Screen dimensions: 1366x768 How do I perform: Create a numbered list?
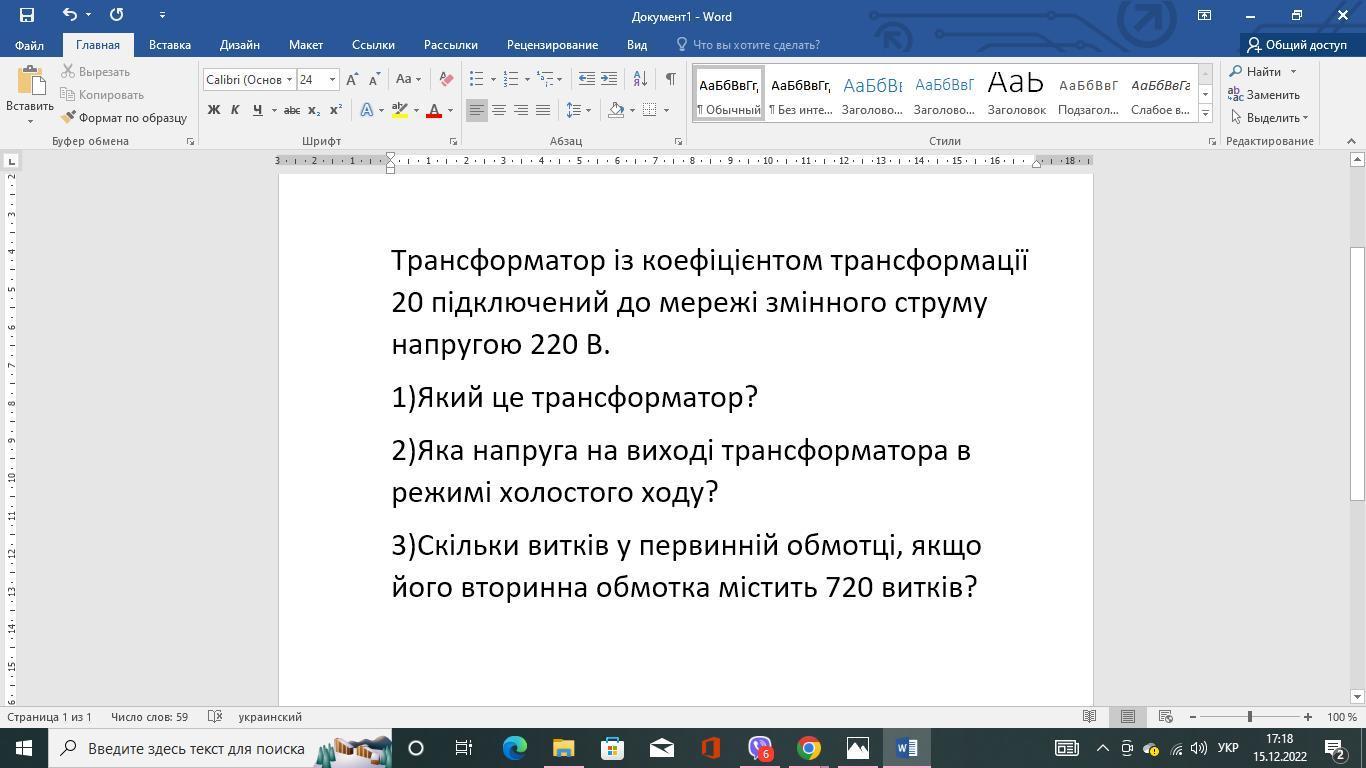511,79
